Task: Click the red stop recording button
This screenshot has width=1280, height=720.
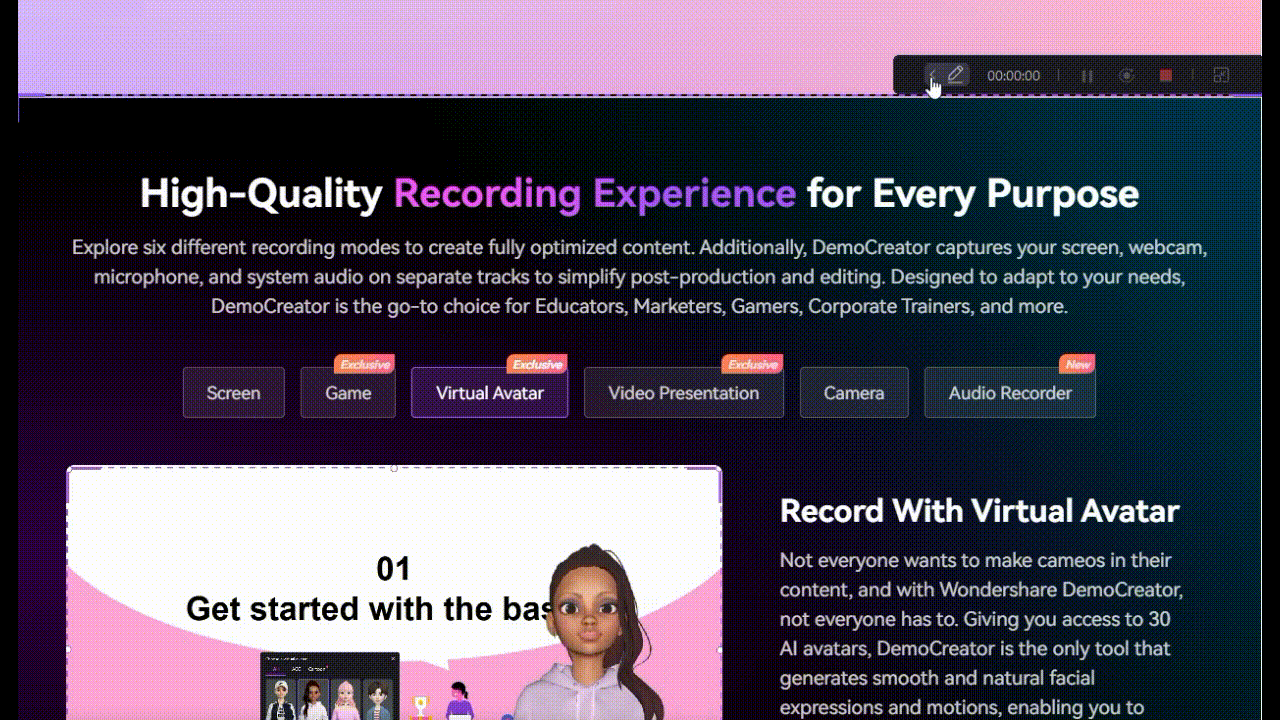Action: tap(1165, 76)
